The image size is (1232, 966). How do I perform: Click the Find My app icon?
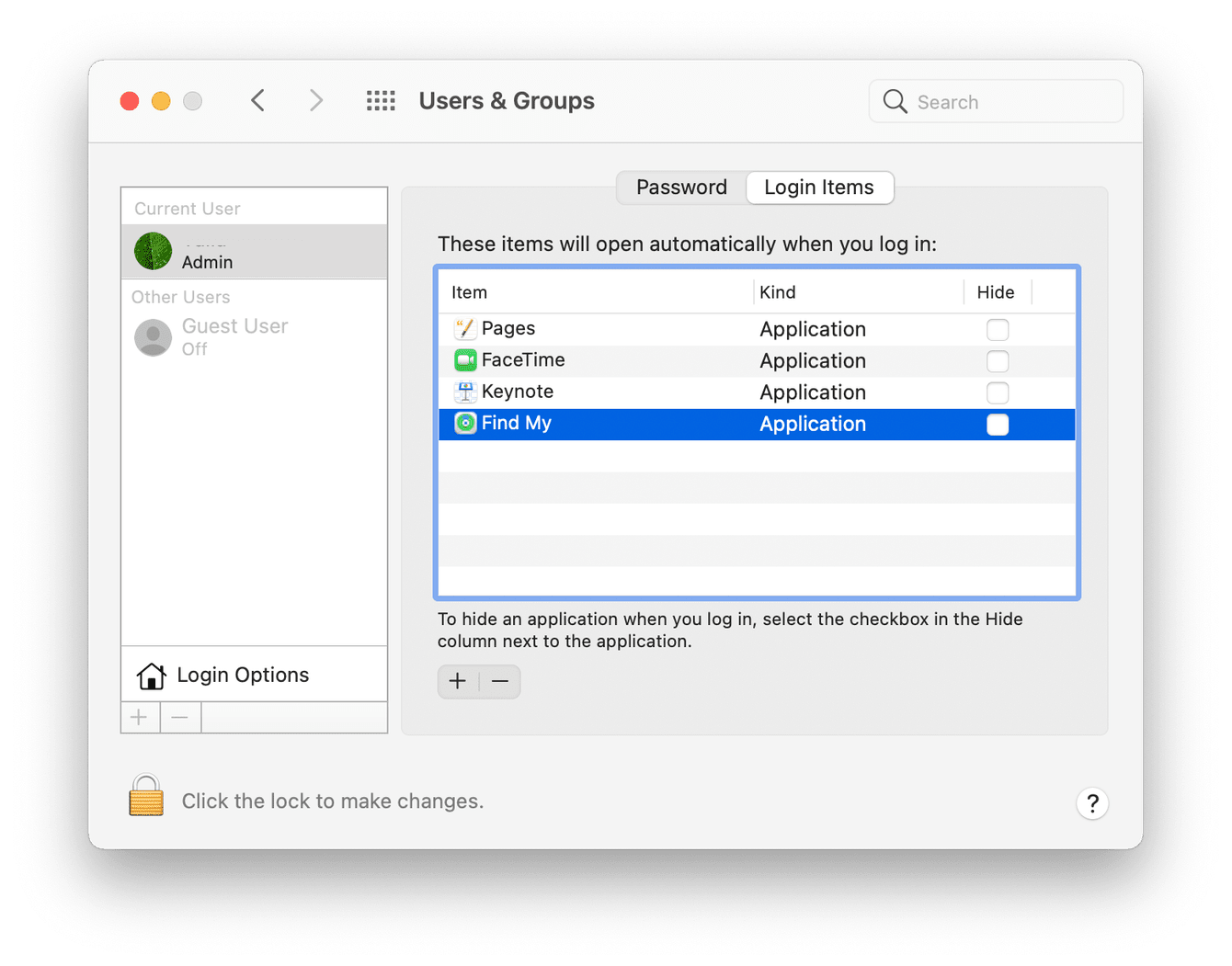465,423
